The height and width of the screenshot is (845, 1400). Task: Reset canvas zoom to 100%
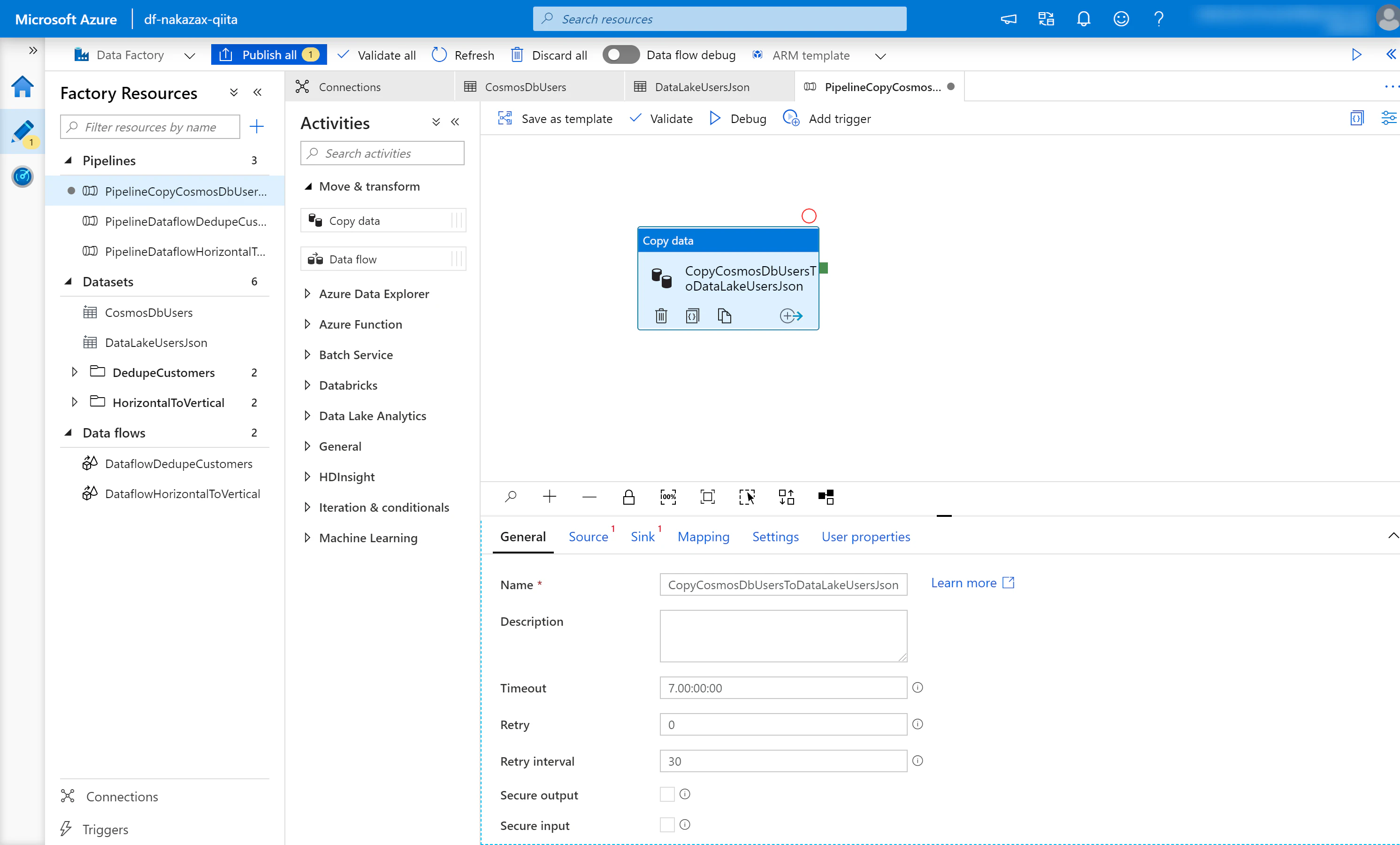[668, 497]
